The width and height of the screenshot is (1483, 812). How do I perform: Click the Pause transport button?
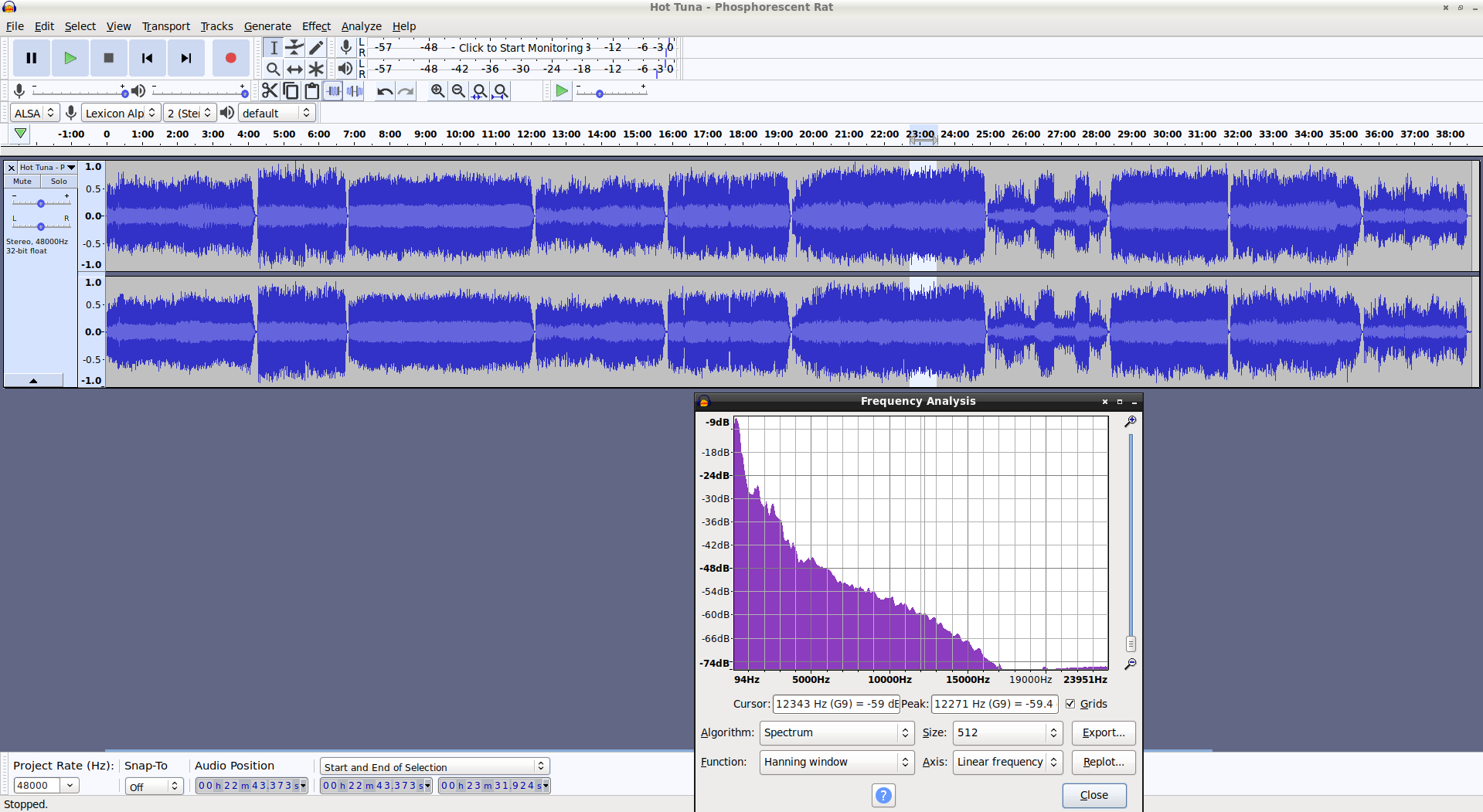pyautogui.click(x=32, y=58)
